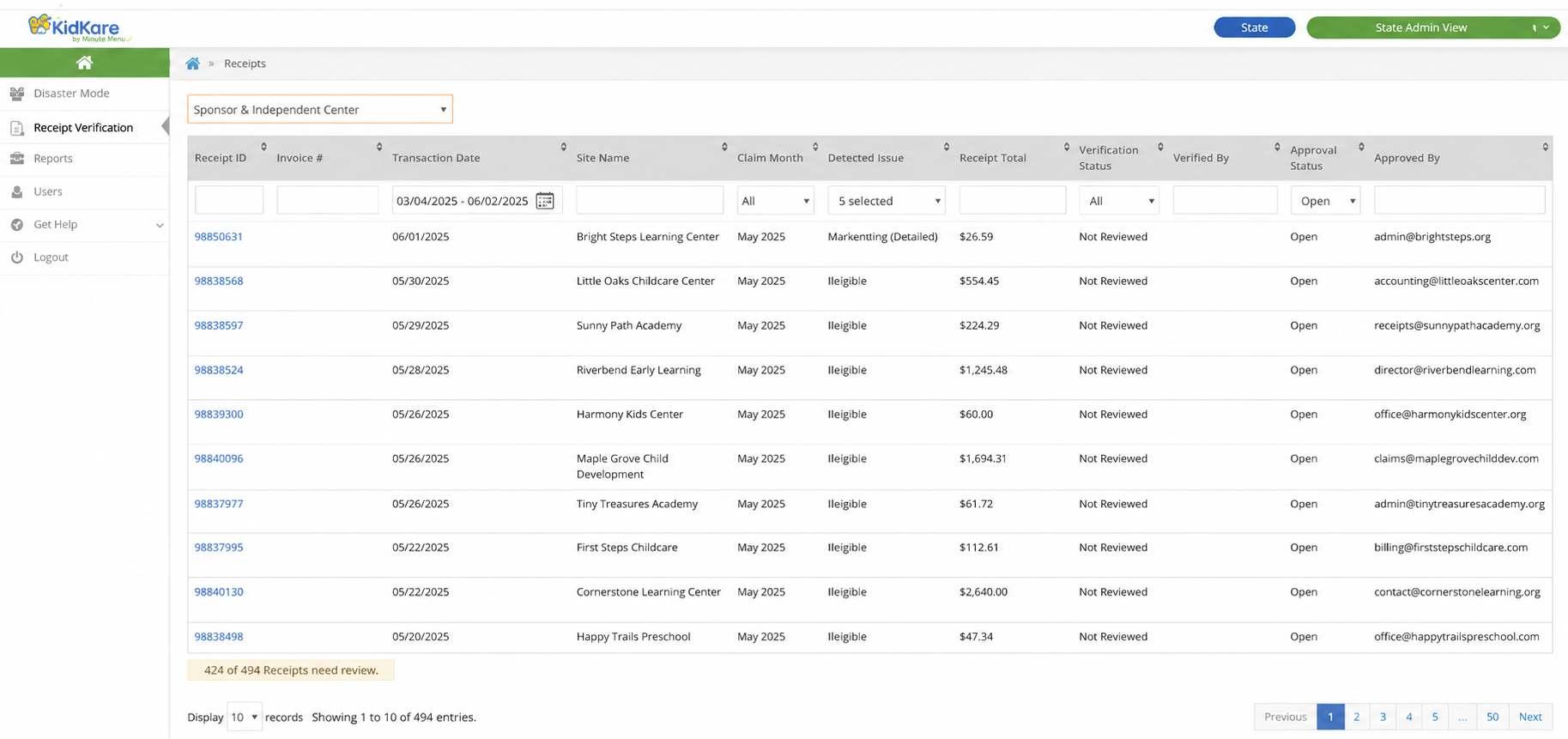
Task: Focus the Verified By filter field
Action: click(1225, 200)
